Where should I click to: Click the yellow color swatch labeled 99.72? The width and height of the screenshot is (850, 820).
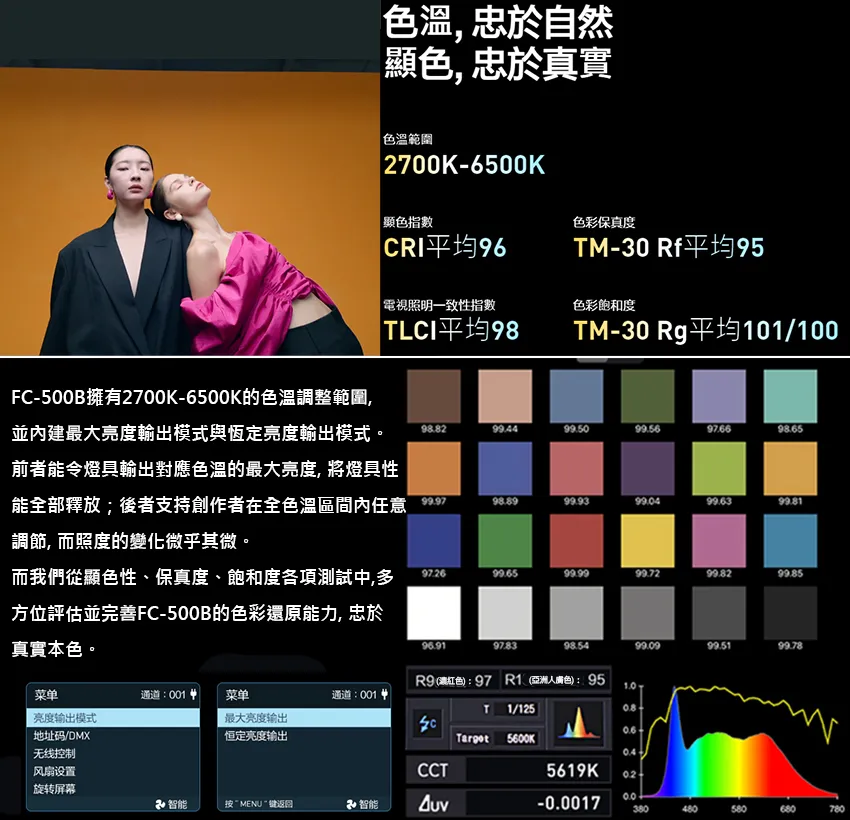(x=647, y=541)
